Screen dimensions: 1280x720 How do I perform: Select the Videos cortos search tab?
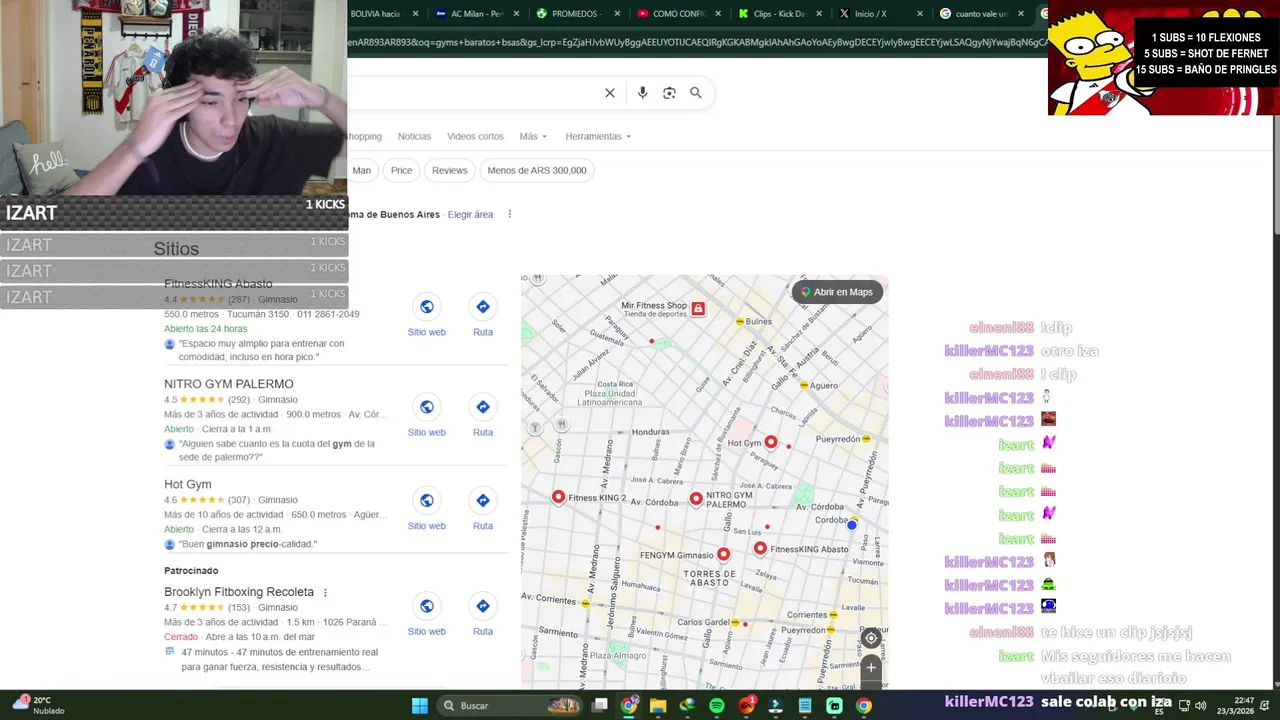[x=475, y=136]
